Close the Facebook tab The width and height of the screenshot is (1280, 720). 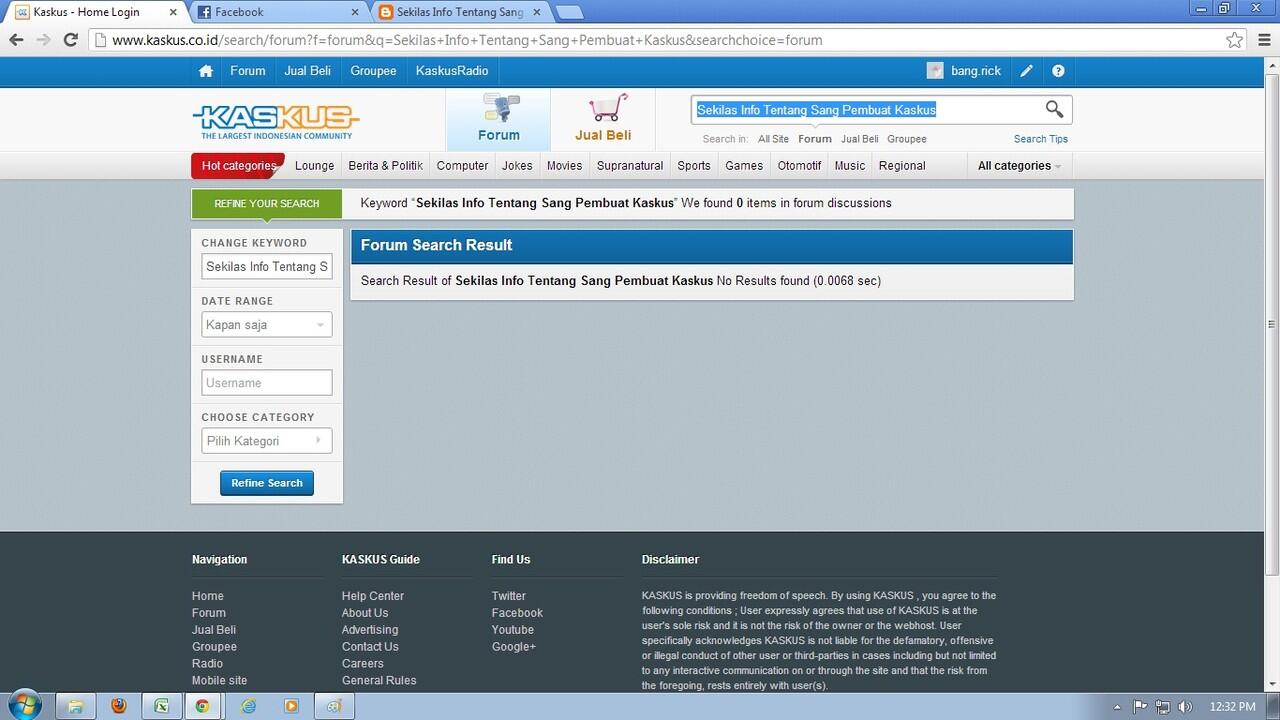tap(355, 12)
